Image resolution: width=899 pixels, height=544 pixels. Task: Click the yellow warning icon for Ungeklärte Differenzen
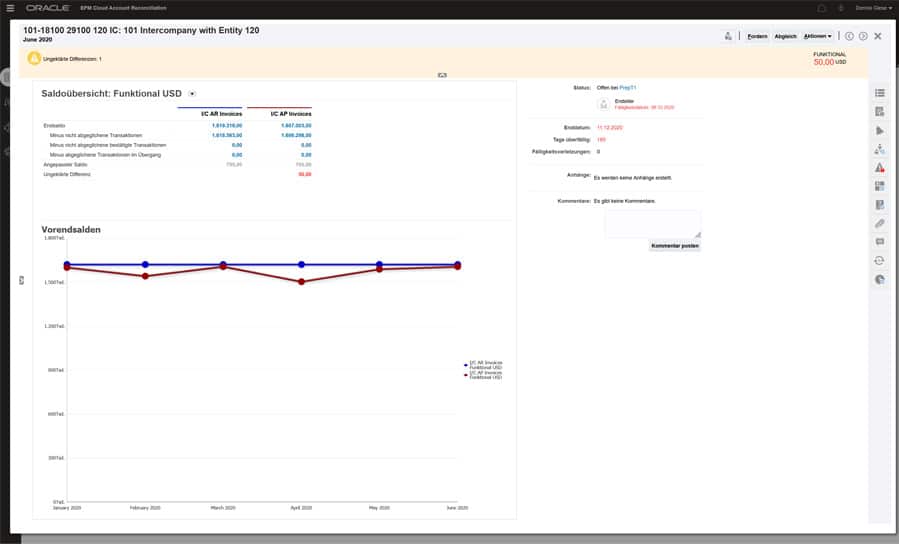click(34, 58)
